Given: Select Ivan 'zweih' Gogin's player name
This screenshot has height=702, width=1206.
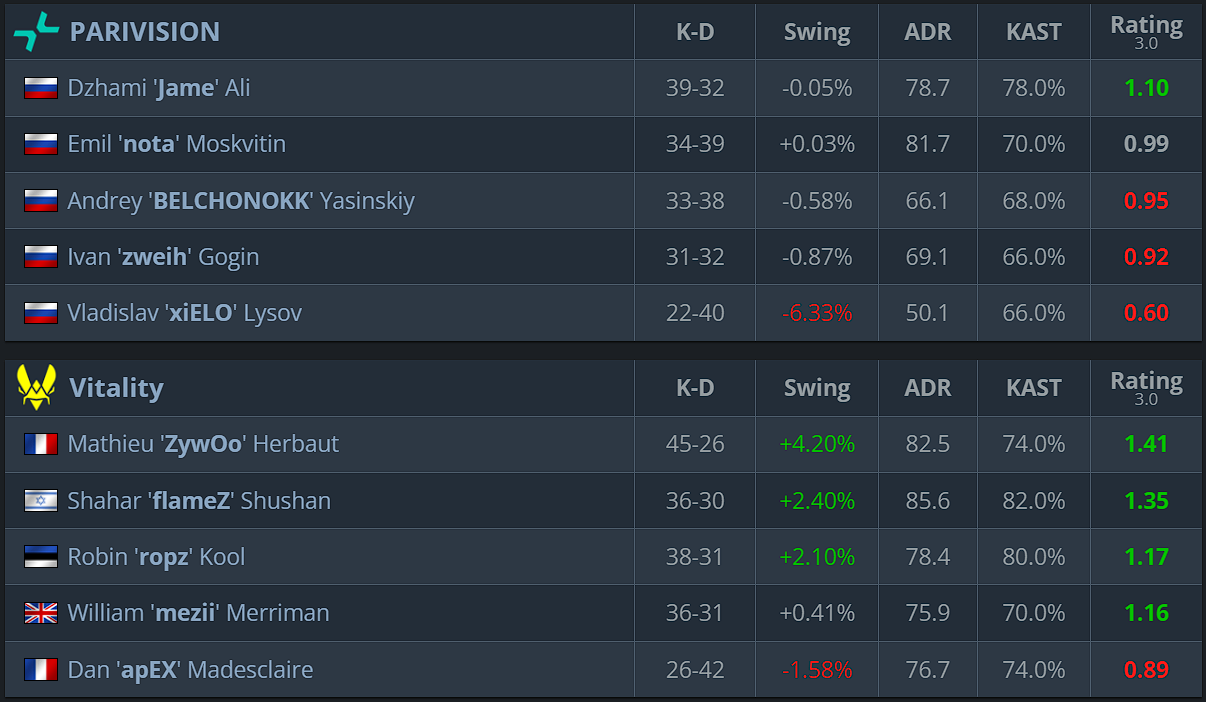Looking at the screenshot, I should tap(163, 257).
